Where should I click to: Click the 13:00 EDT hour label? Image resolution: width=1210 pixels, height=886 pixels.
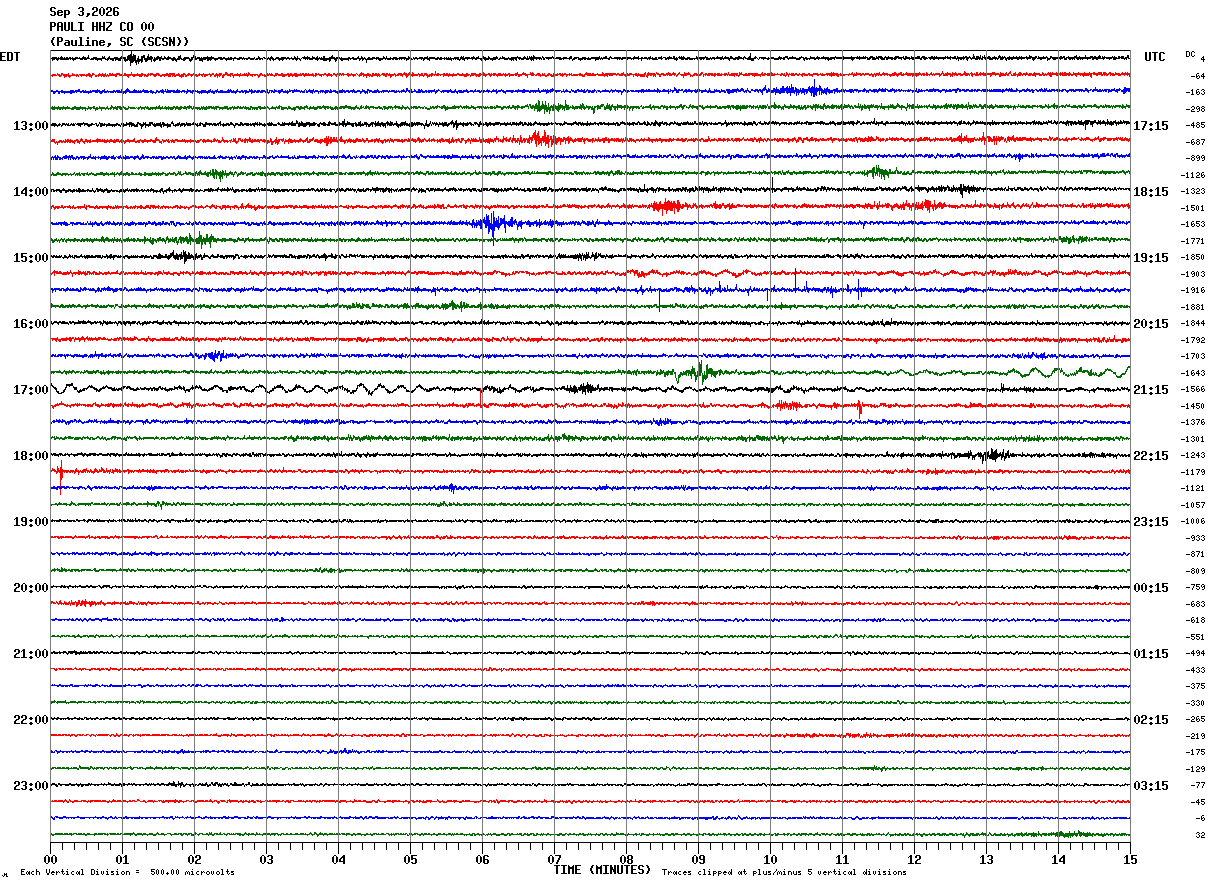click(30, 125)
